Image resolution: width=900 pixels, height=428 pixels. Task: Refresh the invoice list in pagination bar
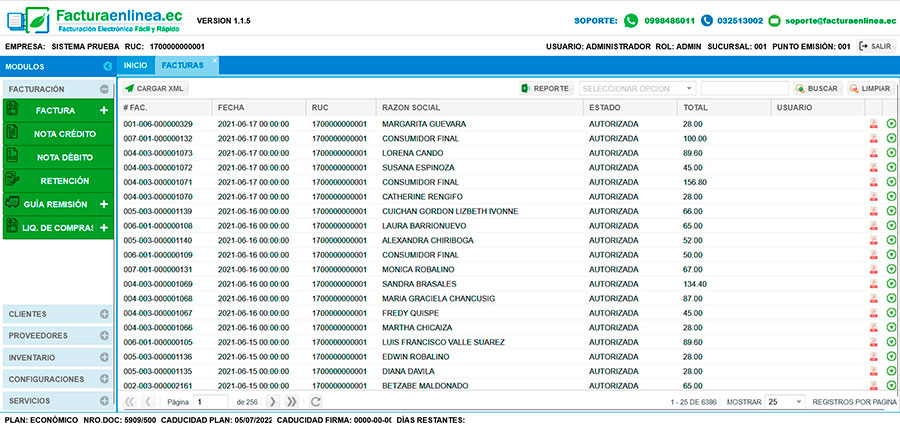coord(316,401)
